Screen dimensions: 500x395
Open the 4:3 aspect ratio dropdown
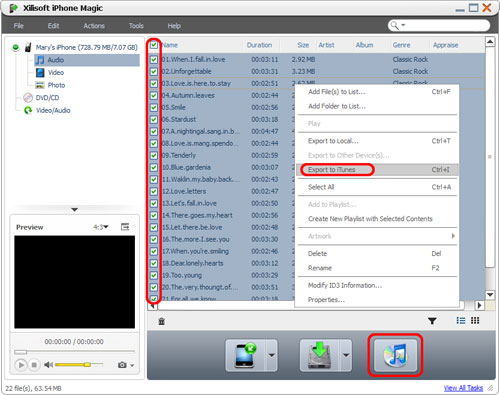101,227
